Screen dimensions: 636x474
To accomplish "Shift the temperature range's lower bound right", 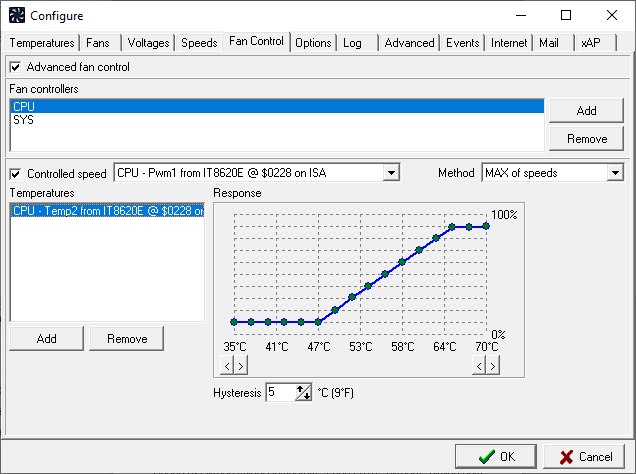I will click(241, 366).
